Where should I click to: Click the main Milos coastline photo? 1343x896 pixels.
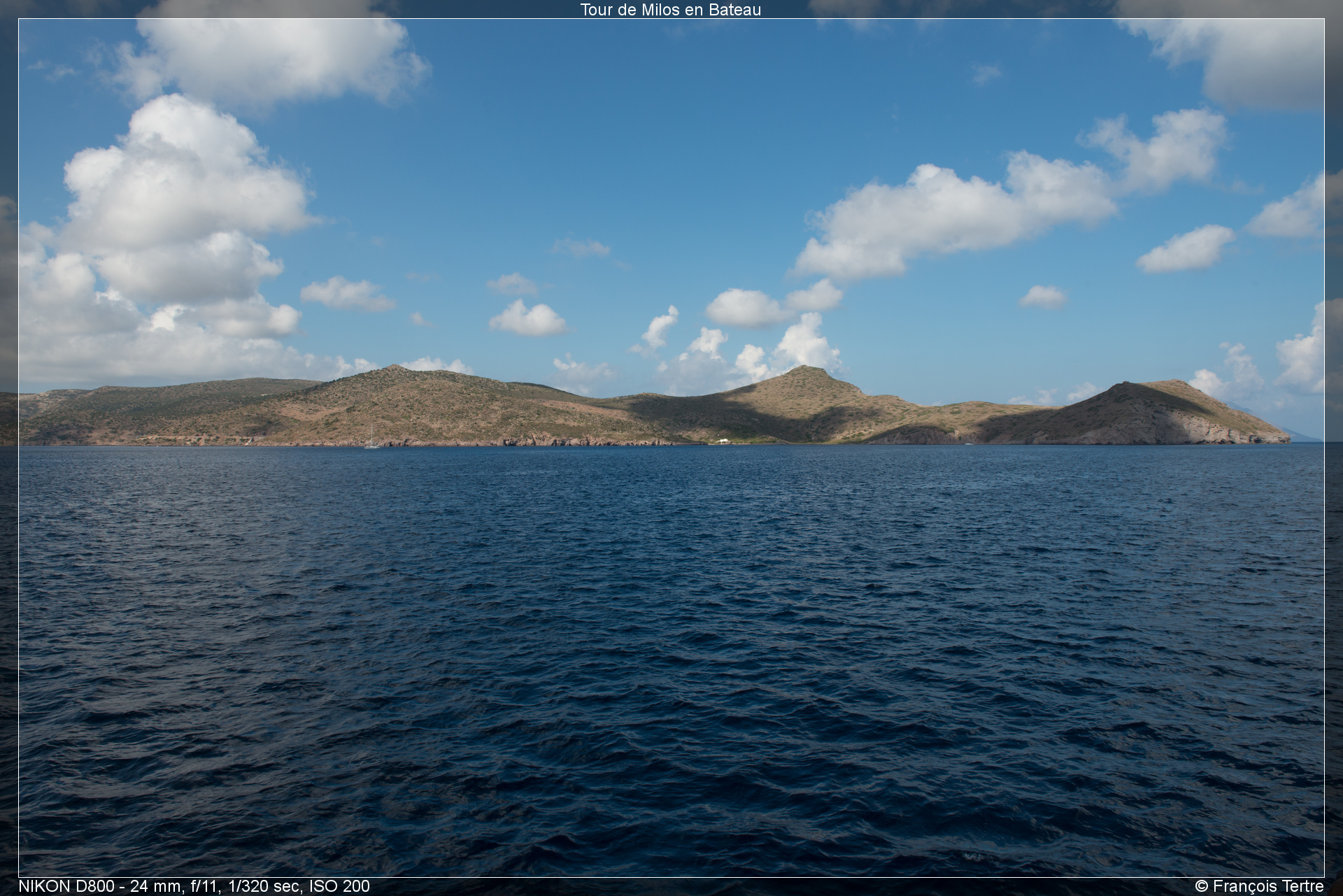coord(671,448)
